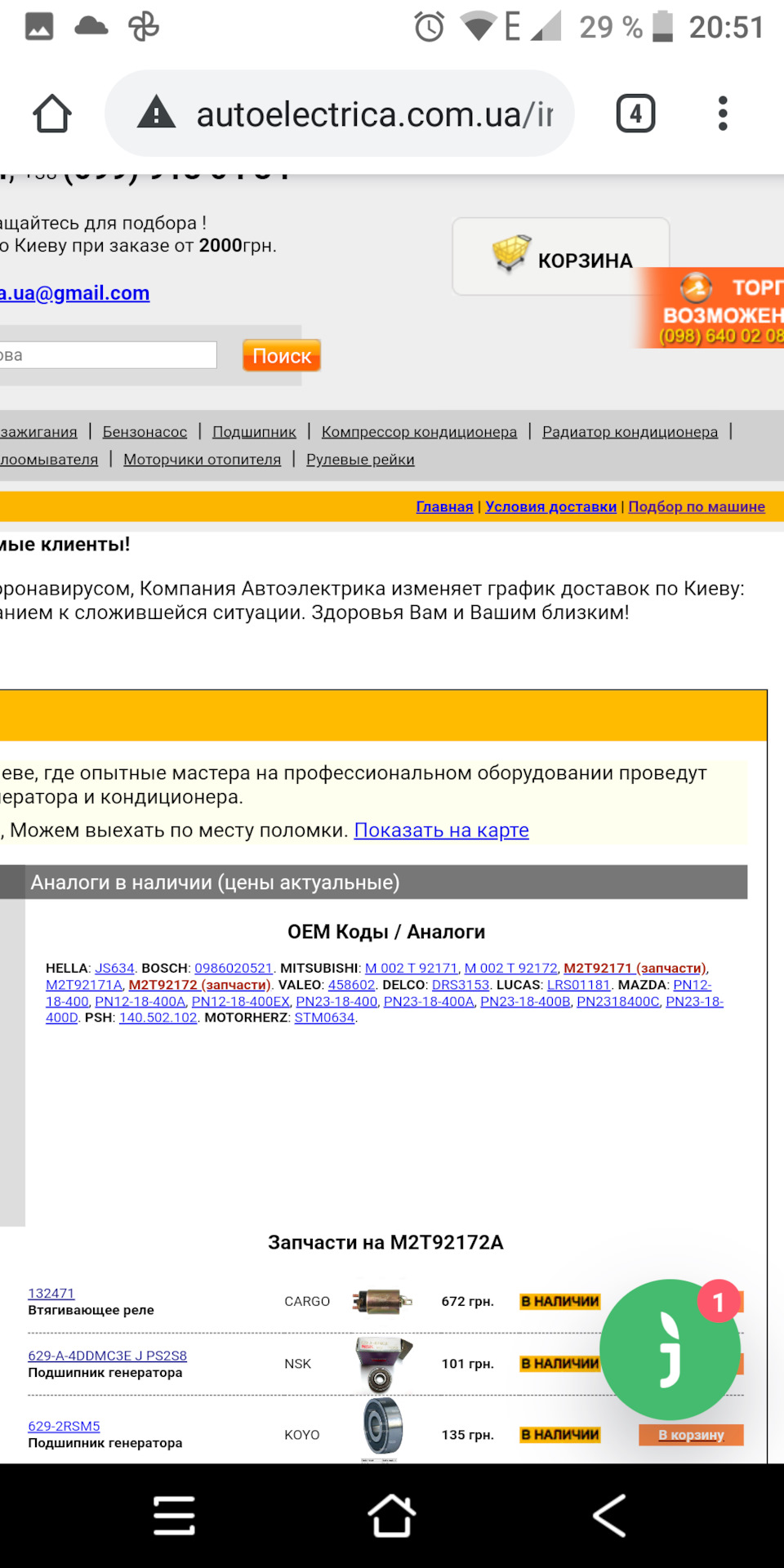
Task: Tap the orange callback phone banner
Action: tap(710, 309)
